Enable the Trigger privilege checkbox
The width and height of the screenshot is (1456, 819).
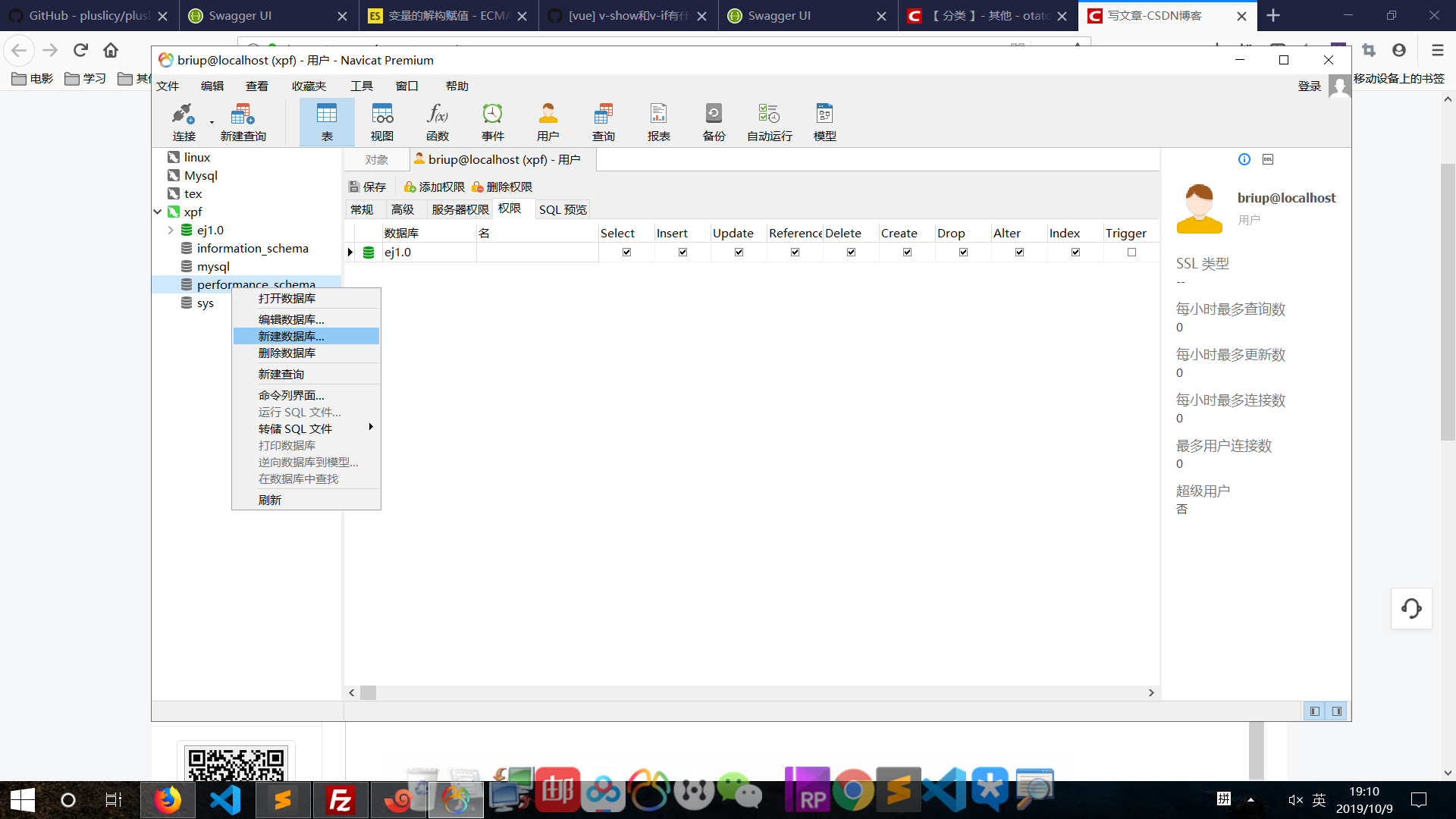1131,253
